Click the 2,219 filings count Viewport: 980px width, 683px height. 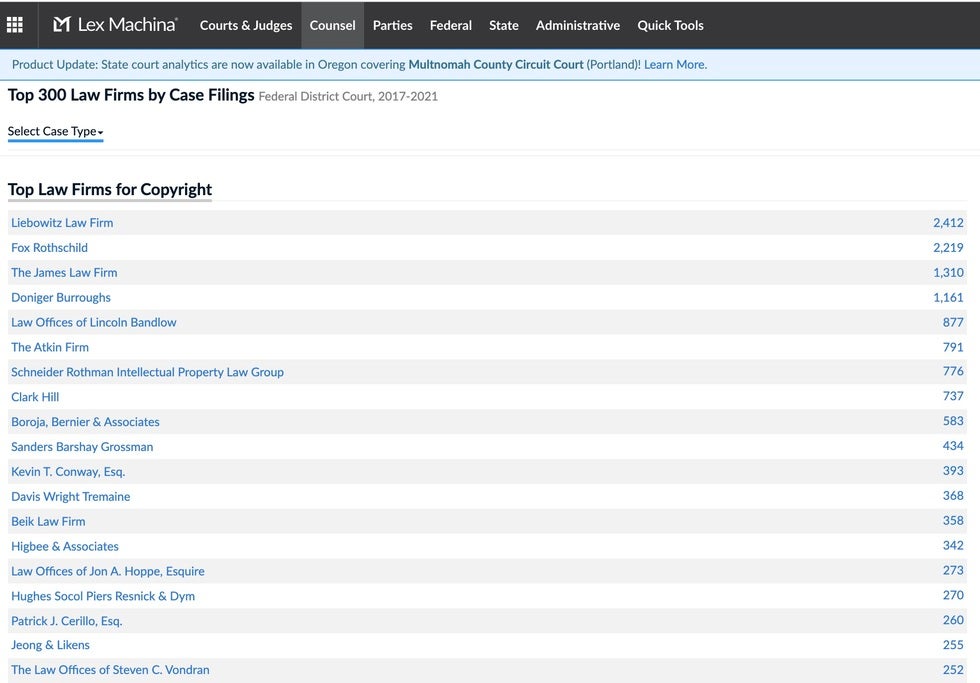tap(948, 247)
